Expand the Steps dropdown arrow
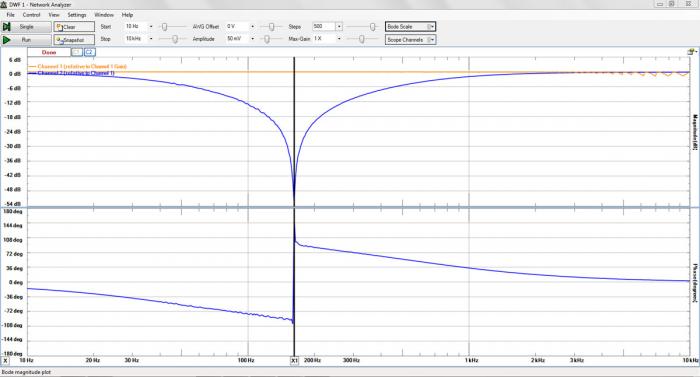 tap(339, 26)
